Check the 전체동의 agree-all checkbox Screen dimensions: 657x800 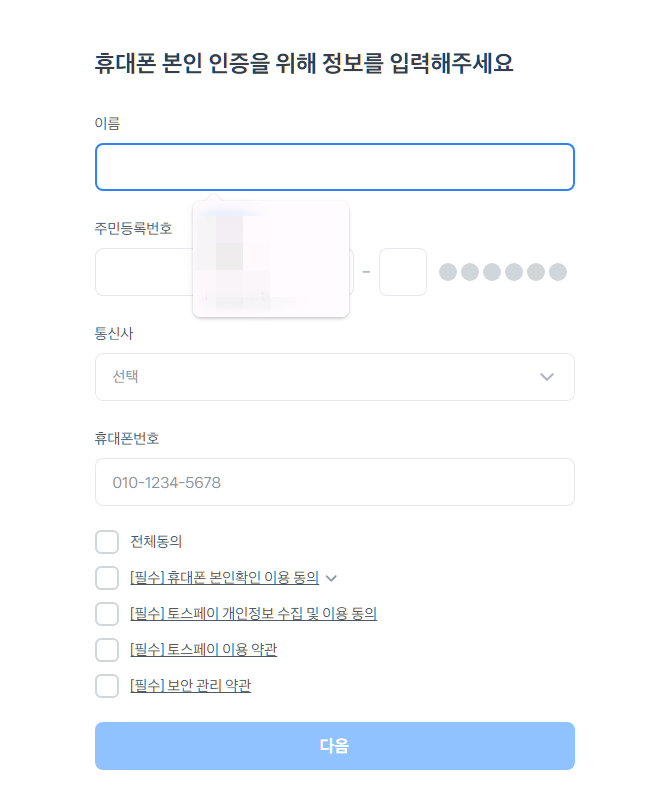pos(107,542)
